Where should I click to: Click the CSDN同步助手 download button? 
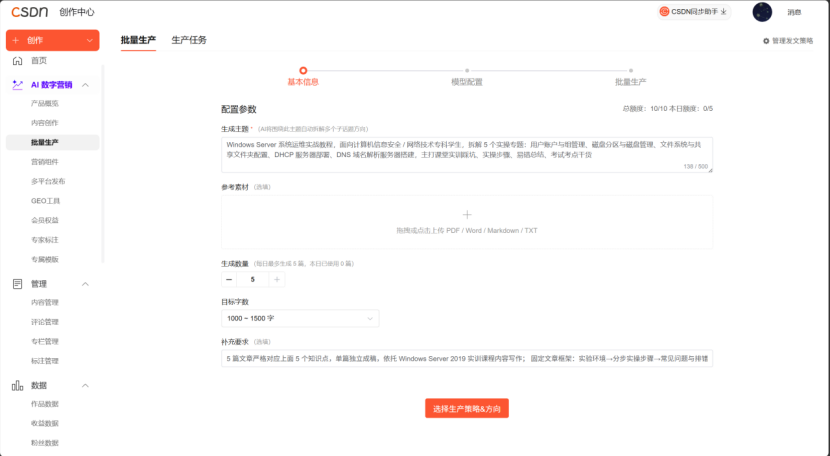[x=694, y=12]
